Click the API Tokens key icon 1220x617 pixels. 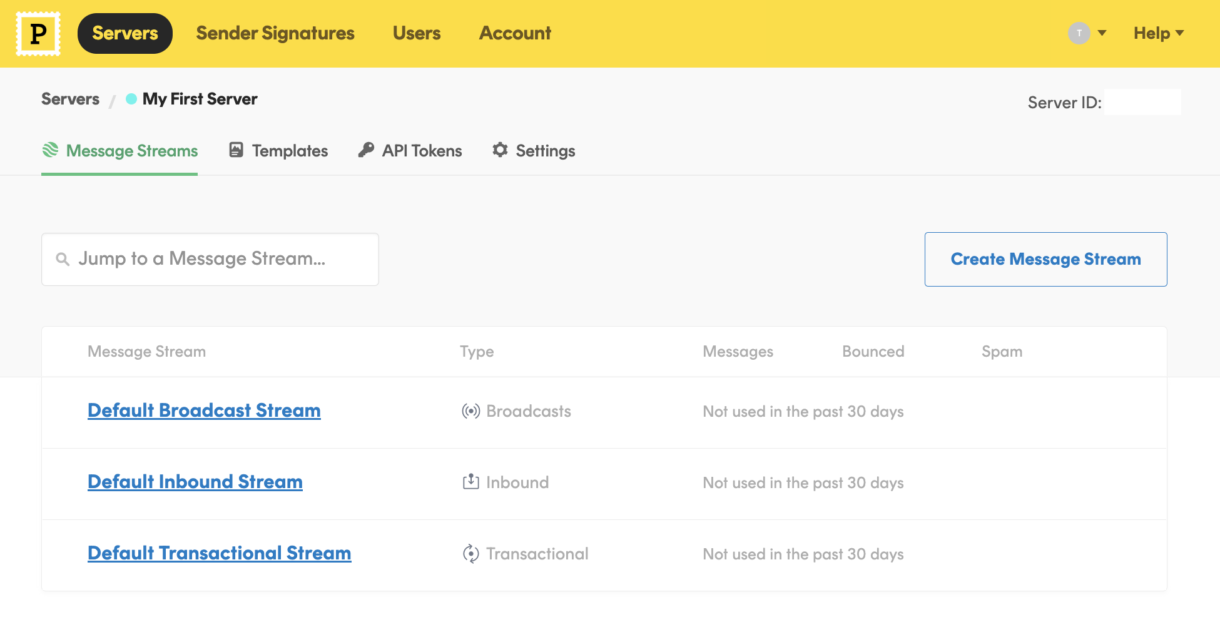(366, 151)
